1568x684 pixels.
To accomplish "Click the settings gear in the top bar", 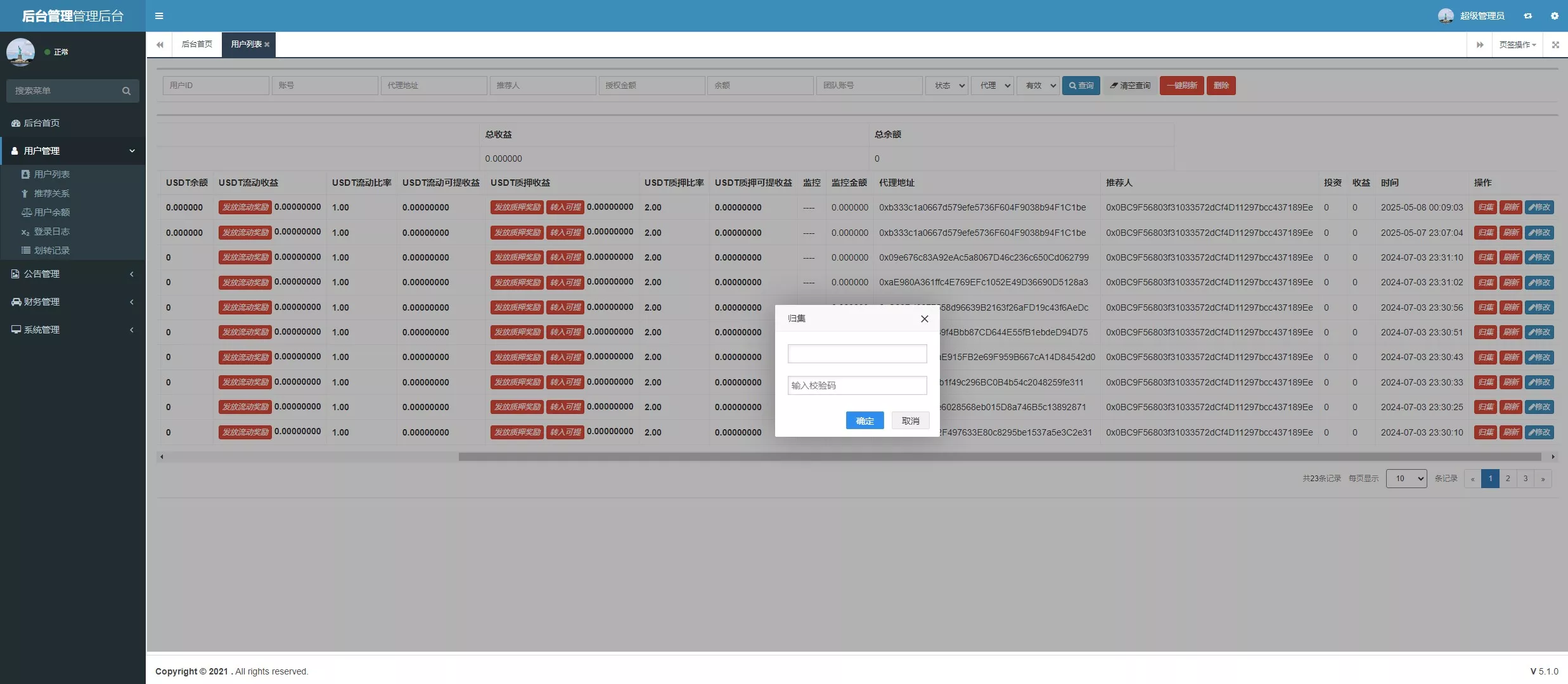I will pos(1554,16).
